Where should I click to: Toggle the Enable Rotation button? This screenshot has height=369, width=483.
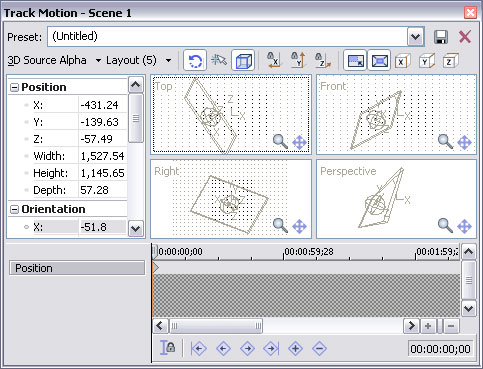pos(195,61)
